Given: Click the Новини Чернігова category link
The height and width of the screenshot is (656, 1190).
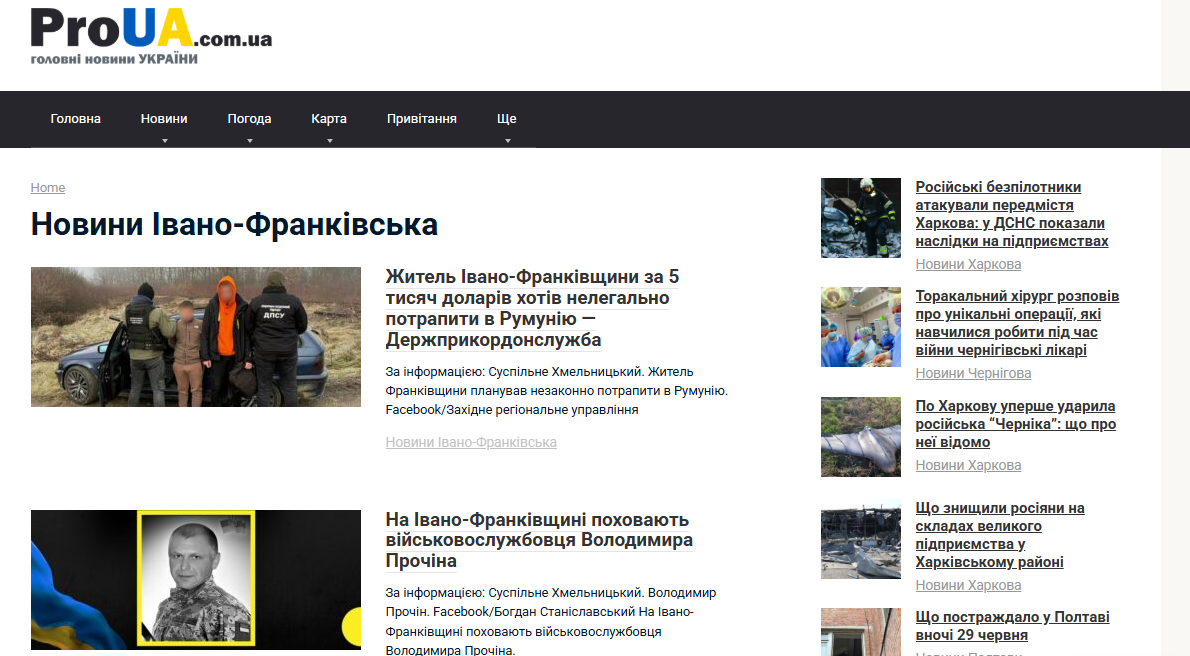Looking at the screenshot, I should 973,373.
